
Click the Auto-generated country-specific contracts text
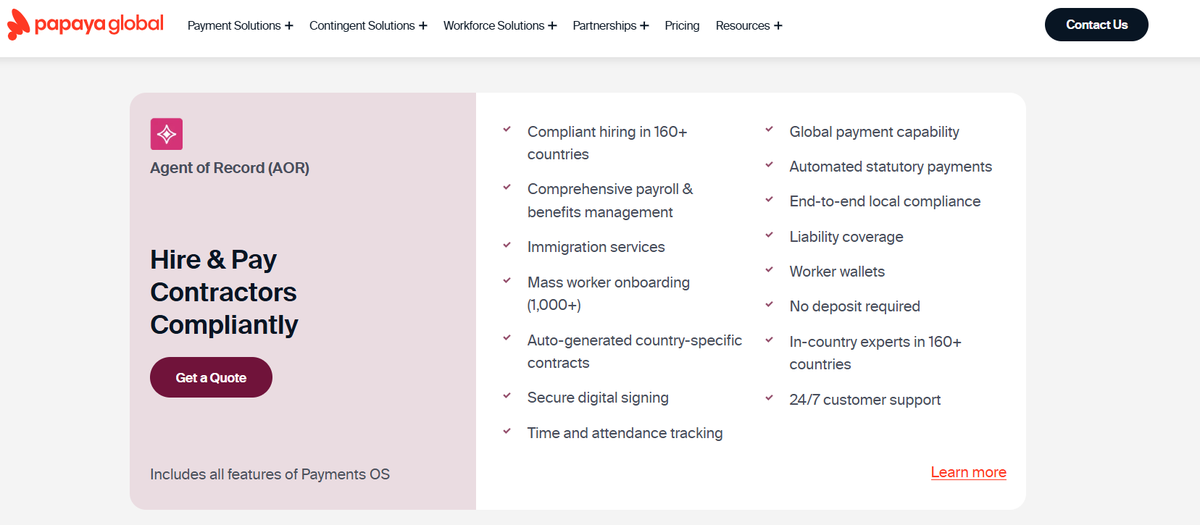tap(635, 351)
